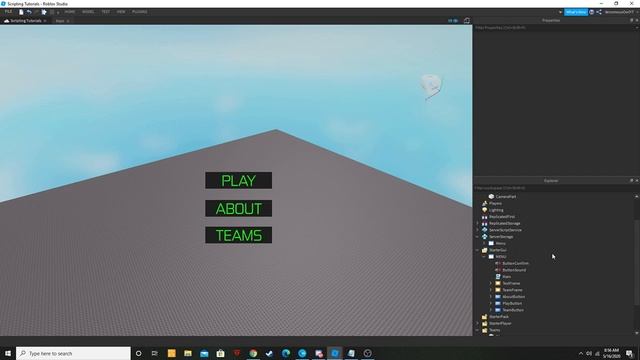Select the Lighting service in Explorer

pos(496,210)
